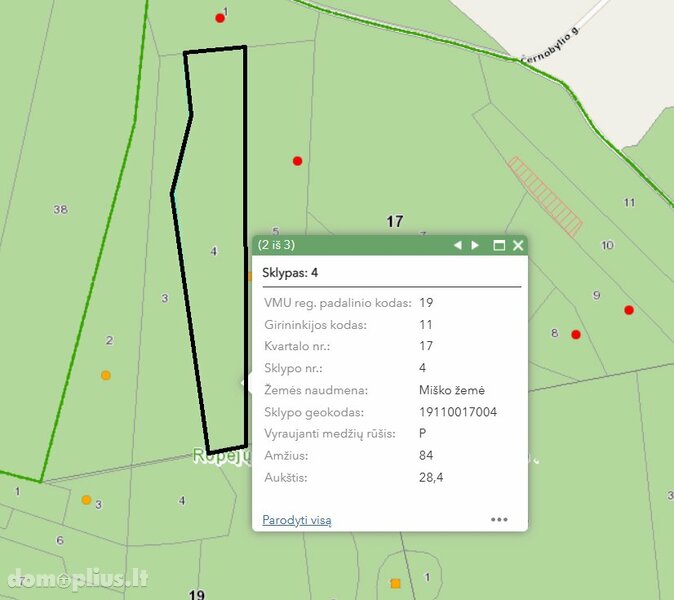This screenshot has height=600, width=674.
Task: Click red point marker next to plot 8
Action: click(x=576, y=334)
